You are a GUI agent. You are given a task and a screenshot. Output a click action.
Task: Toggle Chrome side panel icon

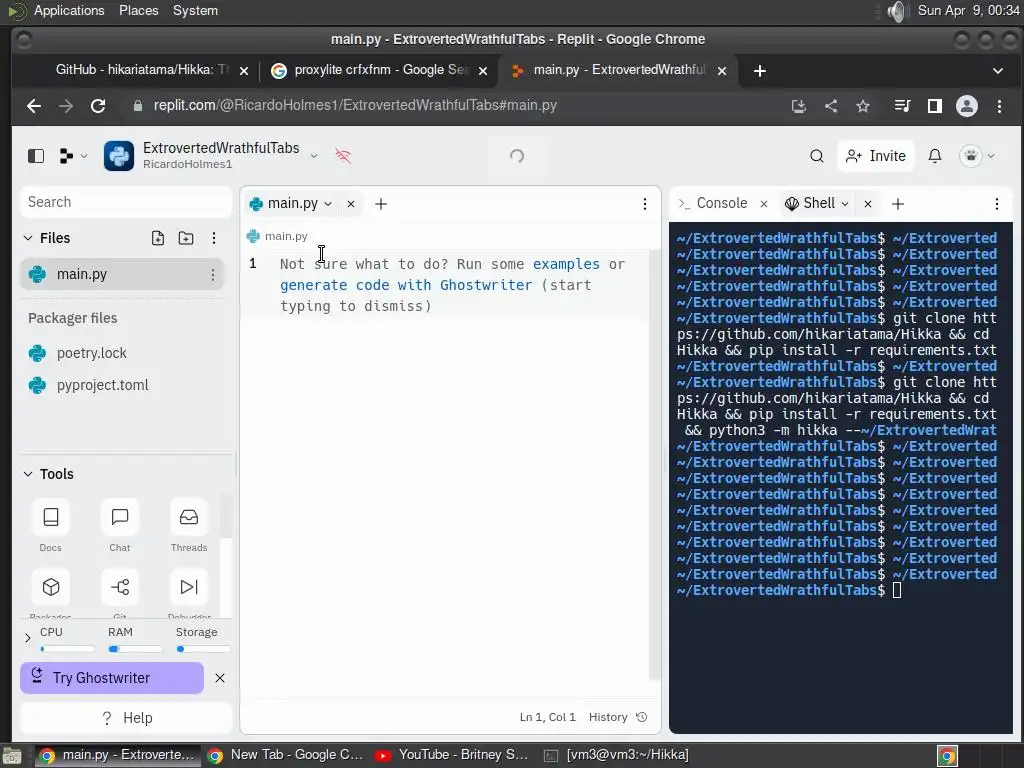pos(935,106)
